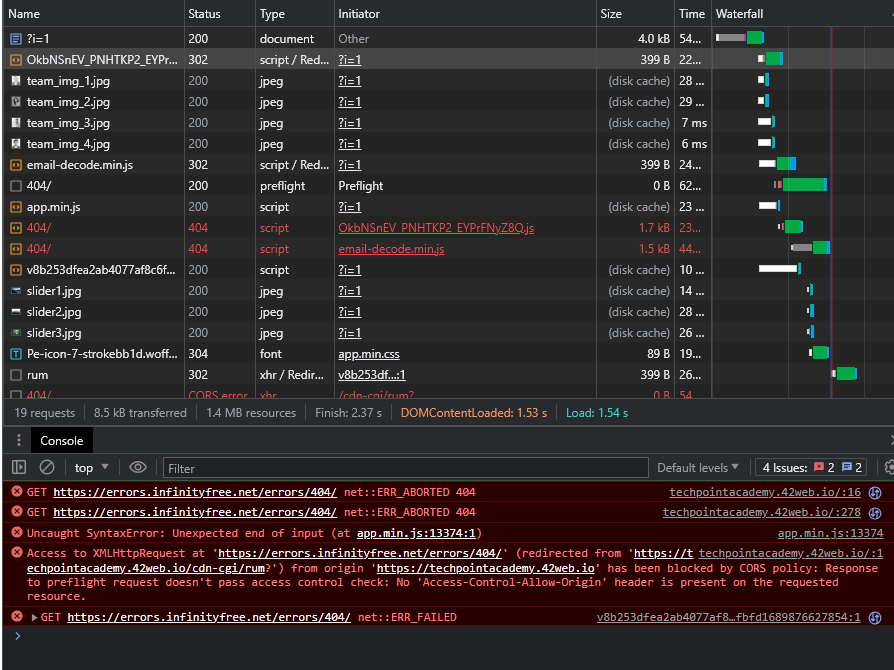The height and width of the screenshot is (670, 894).
Task: Open email-decode.min.js initiator link
Action: click(391, 249)
